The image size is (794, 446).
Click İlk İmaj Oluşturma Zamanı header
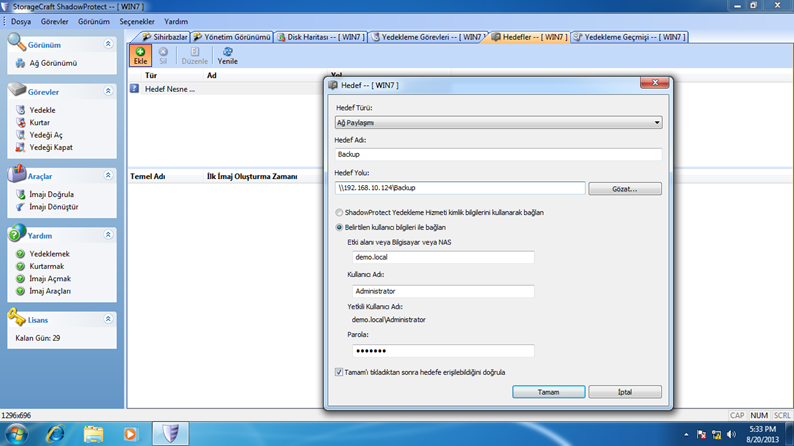[252, 176]
